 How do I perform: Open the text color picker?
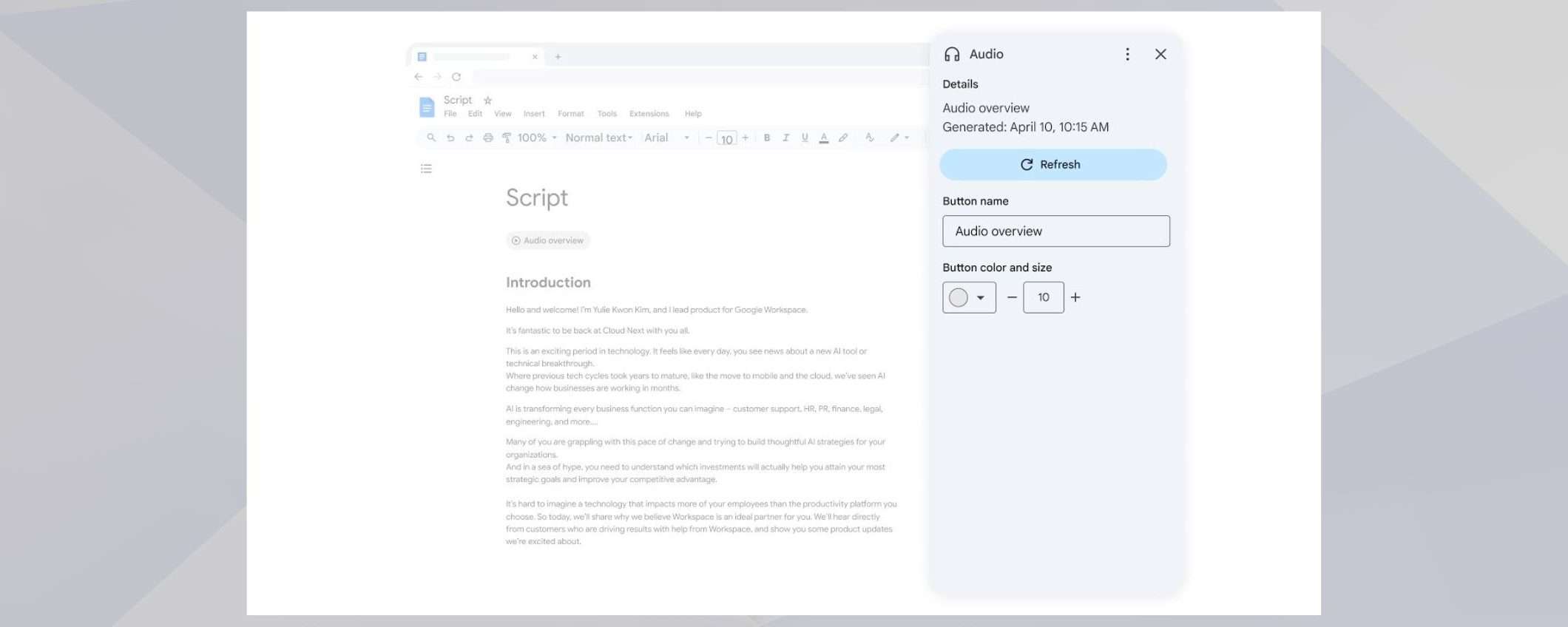pos(824,138)
